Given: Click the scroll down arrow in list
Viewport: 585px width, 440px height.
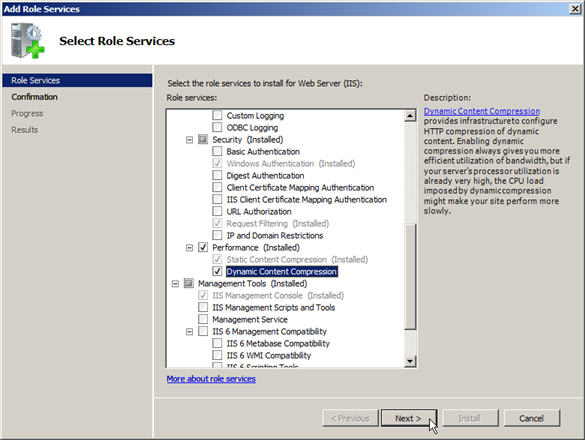Looking at the screenshot, I should 410,361.
